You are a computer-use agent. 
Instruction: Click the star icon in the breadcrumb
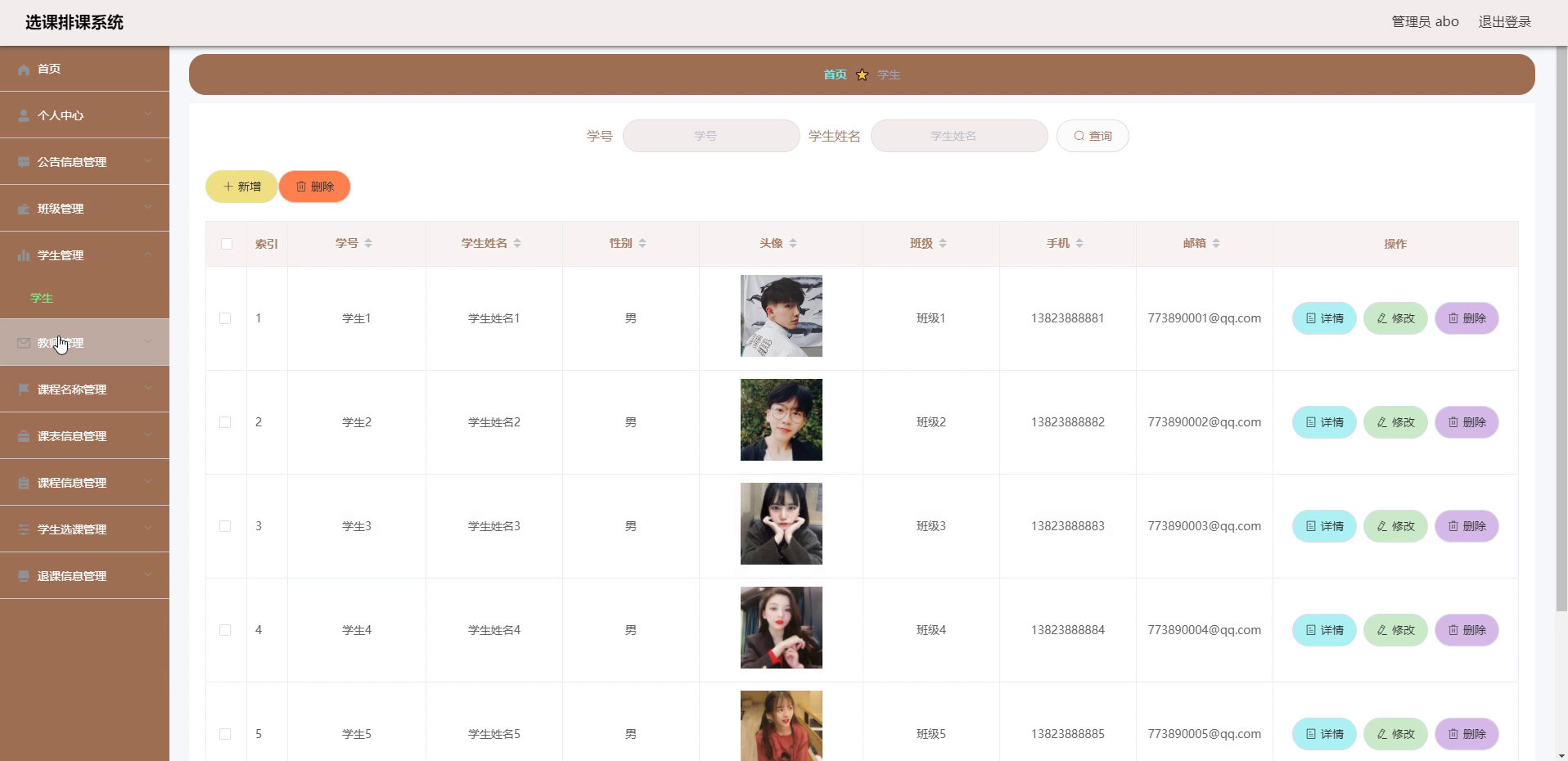(862, 74)
